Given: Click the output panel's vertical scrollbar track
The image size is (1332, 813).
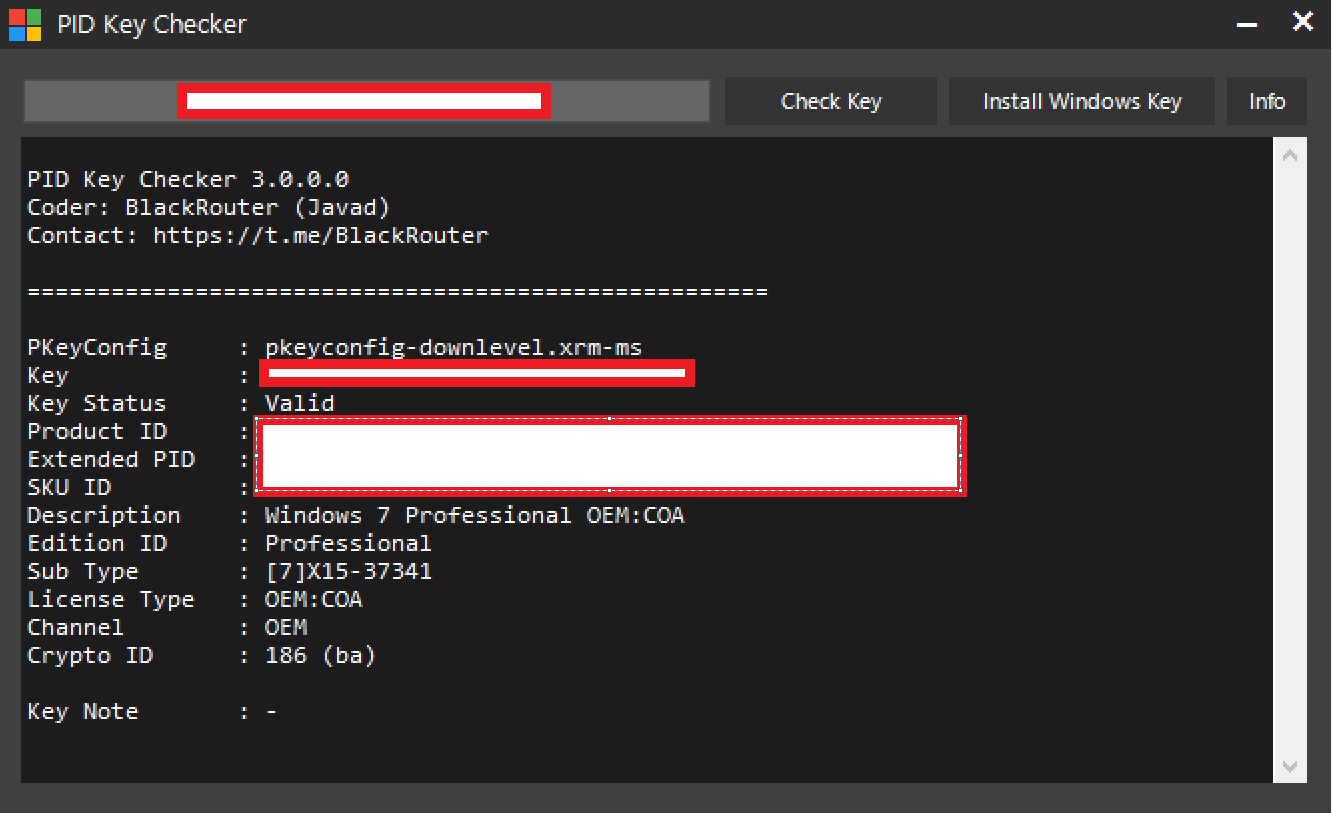Looking at the screenshot, I should tap(1290, 460).
